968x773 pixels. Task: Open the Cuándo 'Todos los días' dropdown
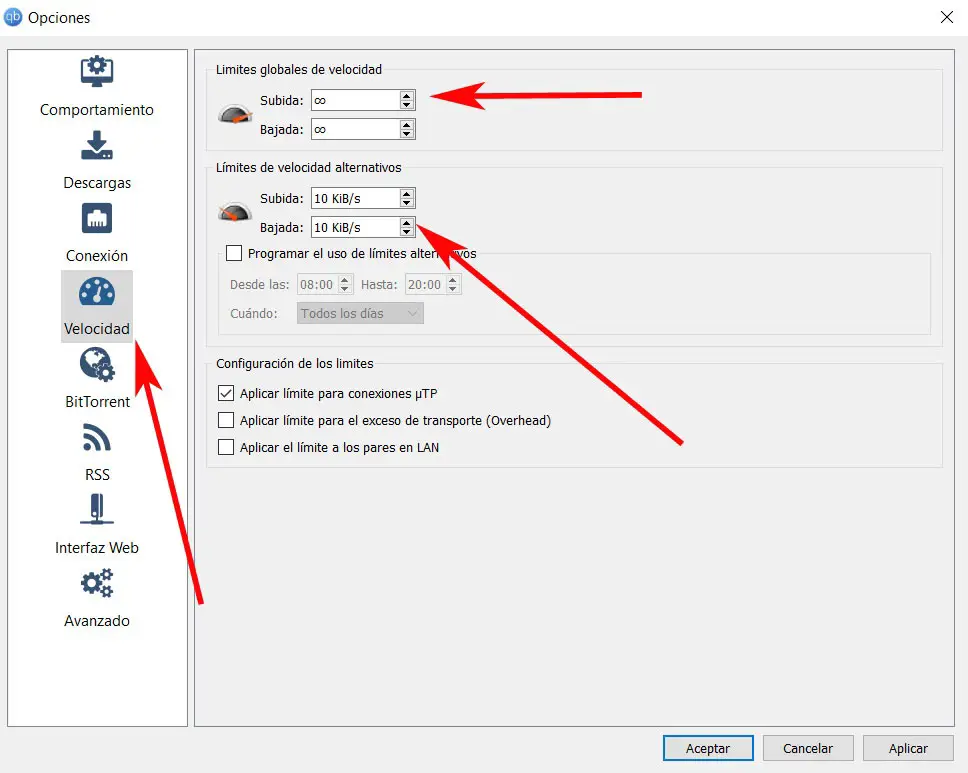tap(360, 313)
